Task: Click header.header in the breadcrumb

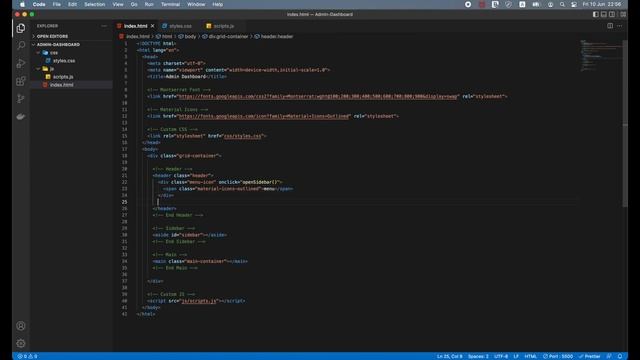Action: [x=277, y=36]
